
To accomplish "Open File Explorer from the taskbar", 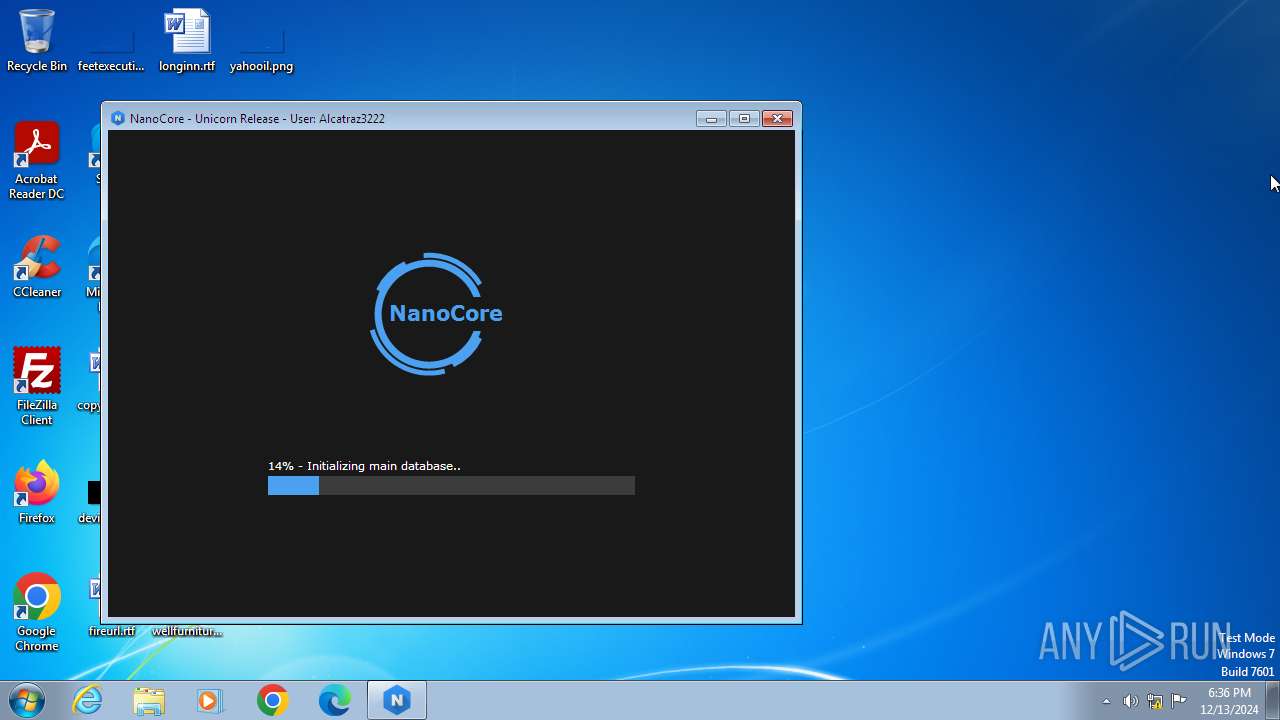I will click(149, 700).
